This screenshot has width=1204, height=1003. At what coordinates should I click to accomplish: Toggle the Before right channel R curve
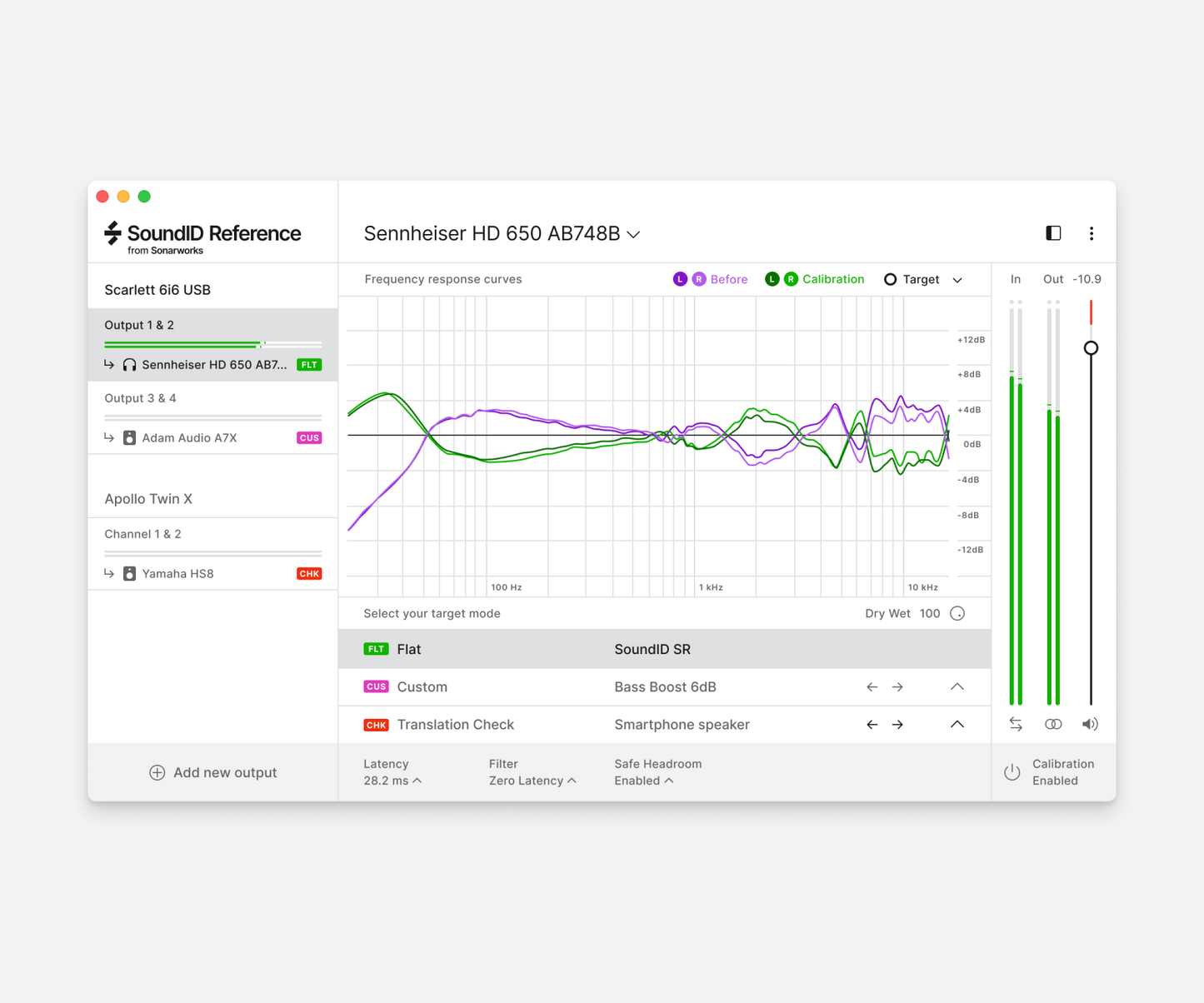(699, 279)
